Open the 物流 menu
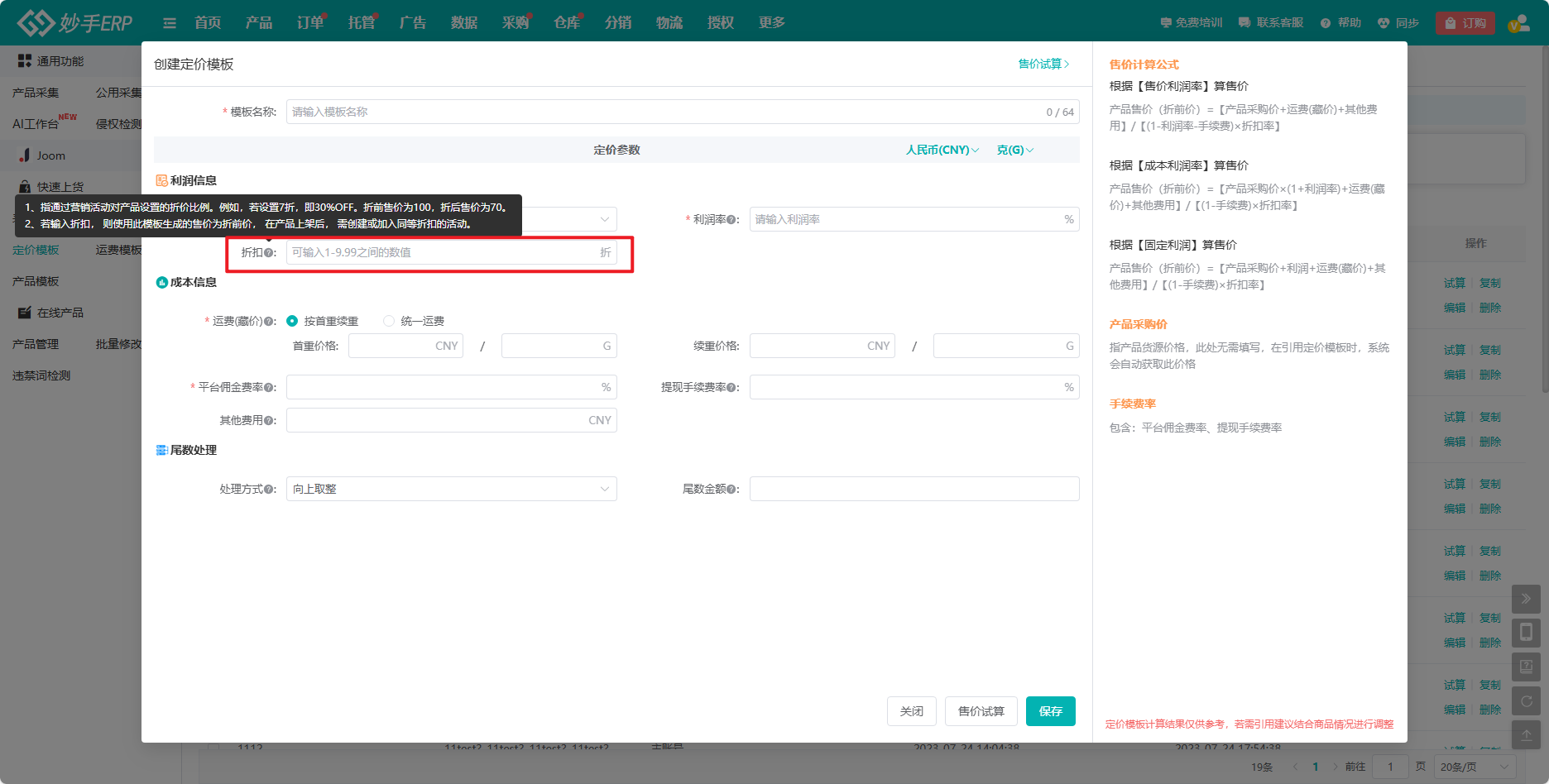Screen dimensions: 1549x784 pos(669,23)
